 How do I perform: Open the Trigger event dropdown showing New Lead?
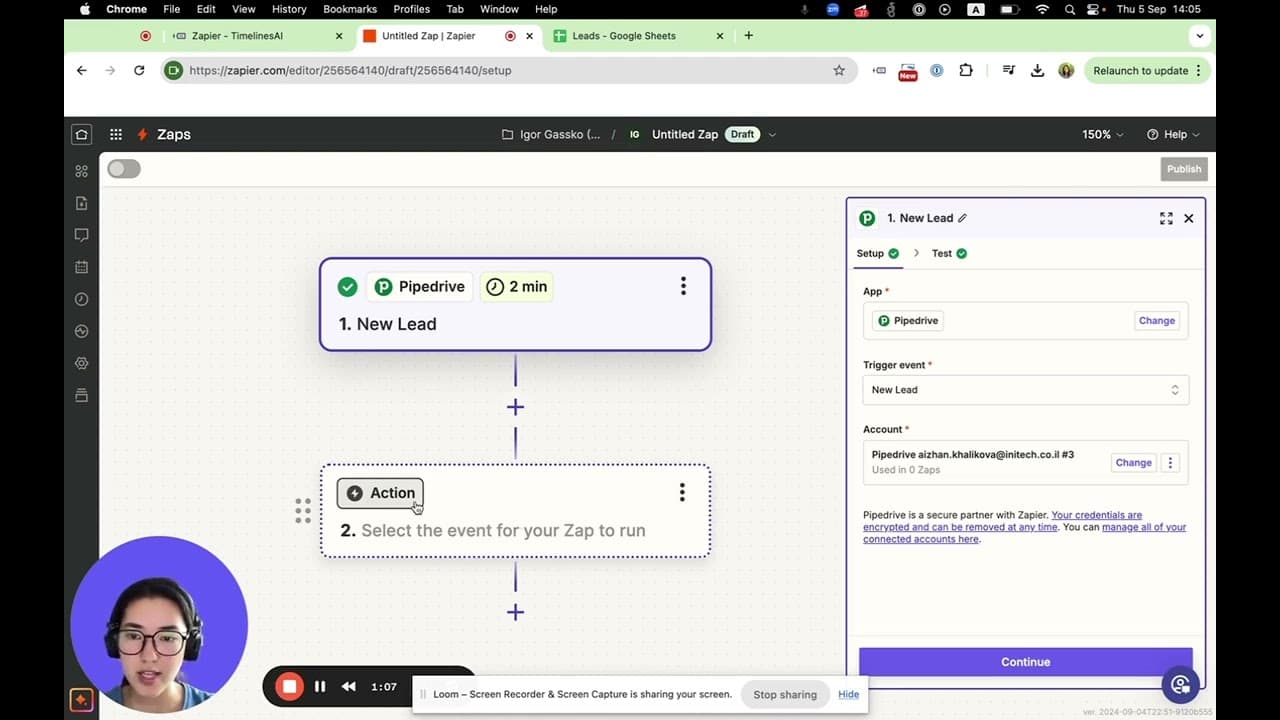(1025, 389)
